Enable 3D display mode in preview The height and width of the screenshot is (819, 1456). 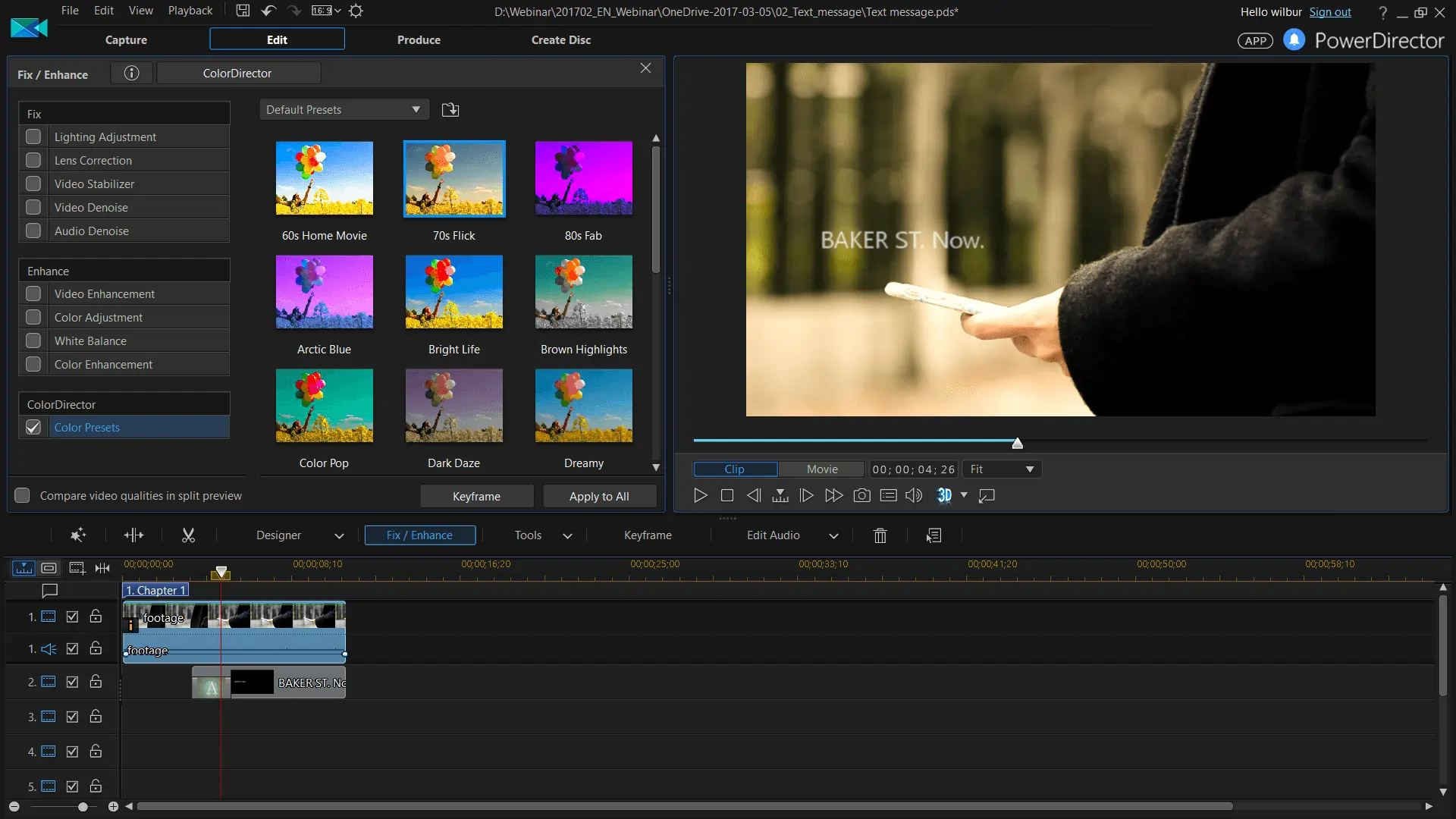(x=945, y=495)
